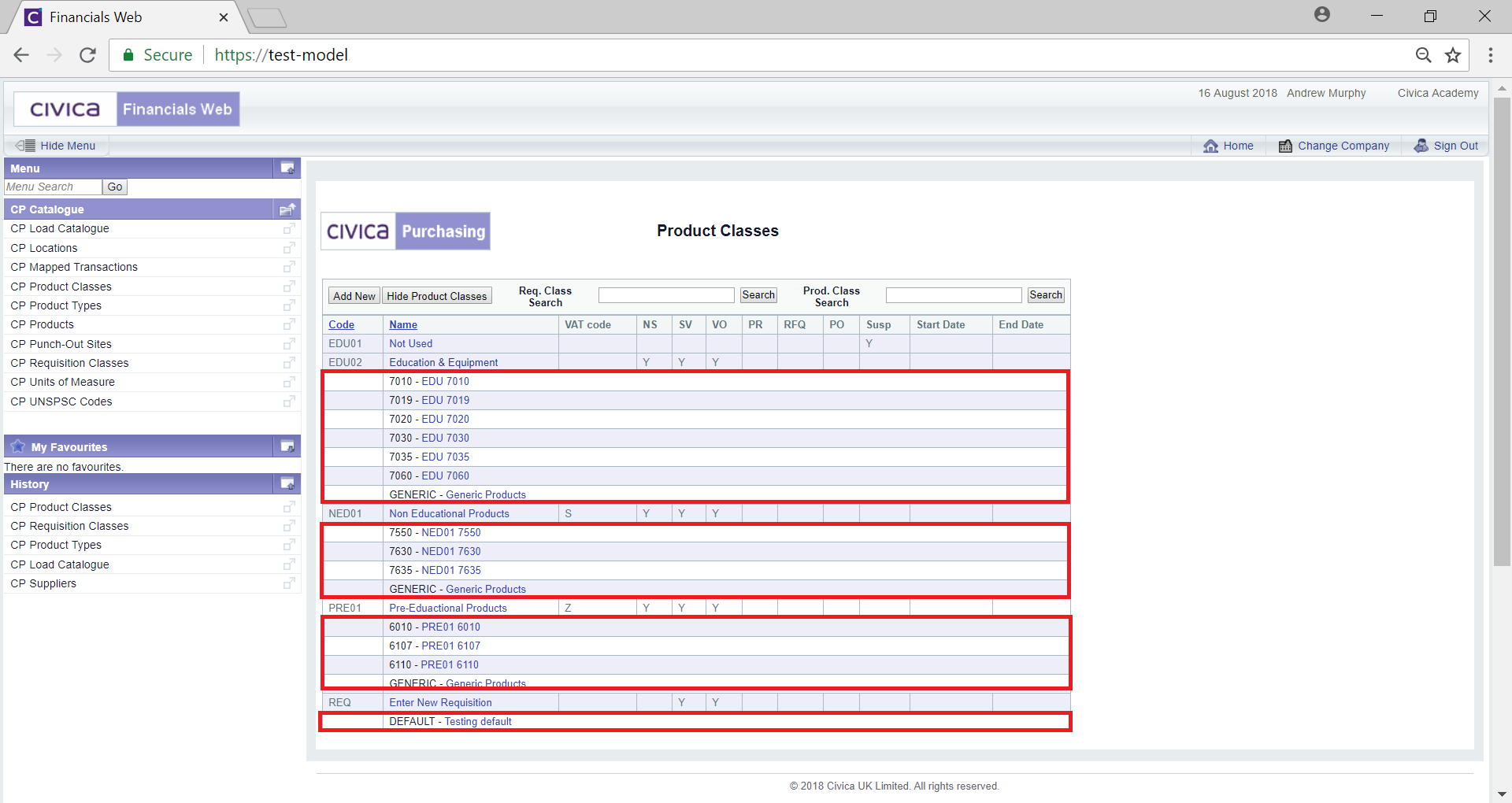This screenshot has height=803, width=1512.
Task: Open Not Used class link
Action: (x=410, y=343)
